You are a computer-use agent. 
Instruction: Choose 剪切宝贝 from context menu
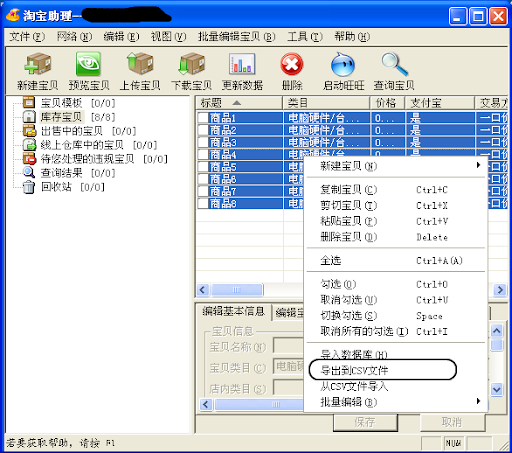click(395, 205)
